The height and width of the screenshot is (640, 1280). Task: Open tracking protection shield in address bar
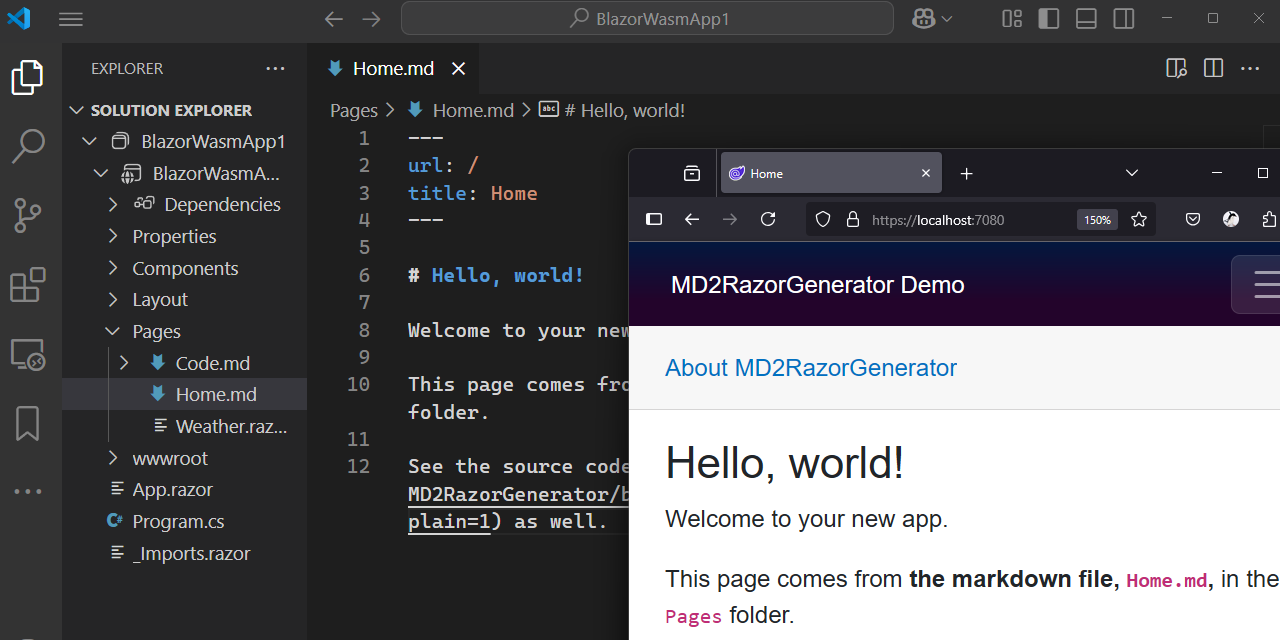[823, 220]
